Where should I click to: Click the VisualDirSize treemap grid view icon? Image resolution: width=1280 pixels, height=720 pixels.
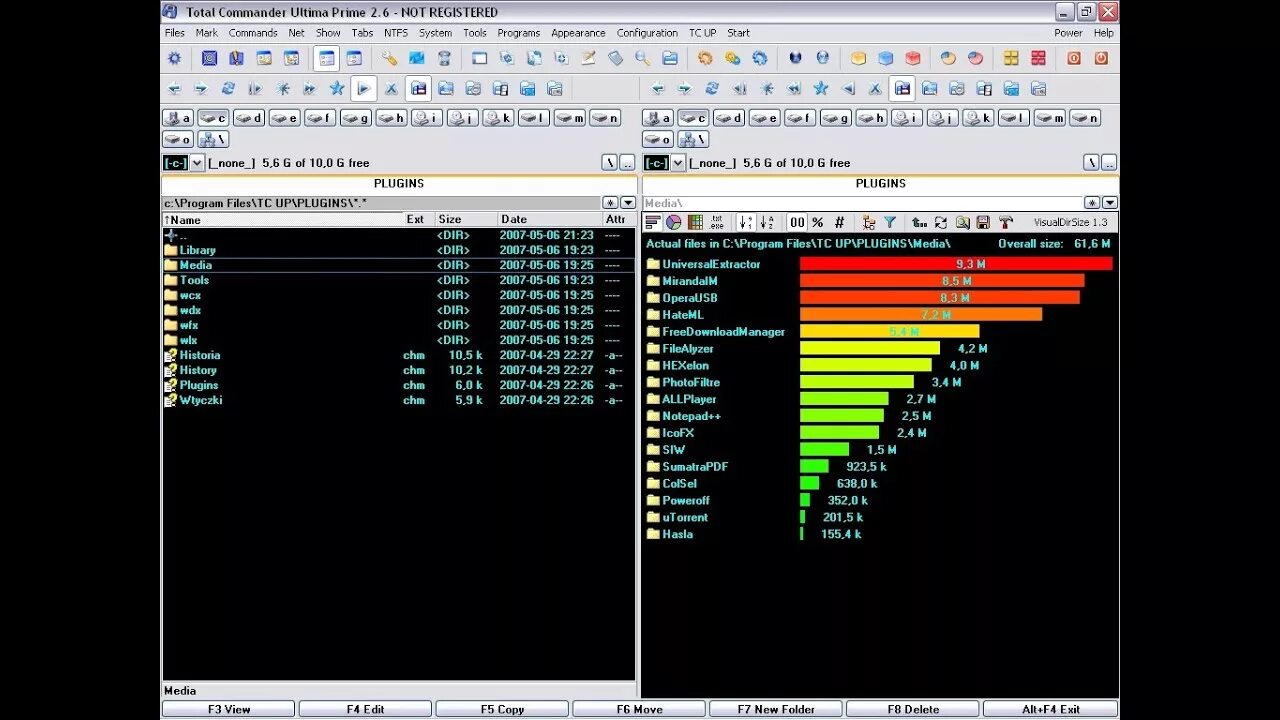pos(694,222)
